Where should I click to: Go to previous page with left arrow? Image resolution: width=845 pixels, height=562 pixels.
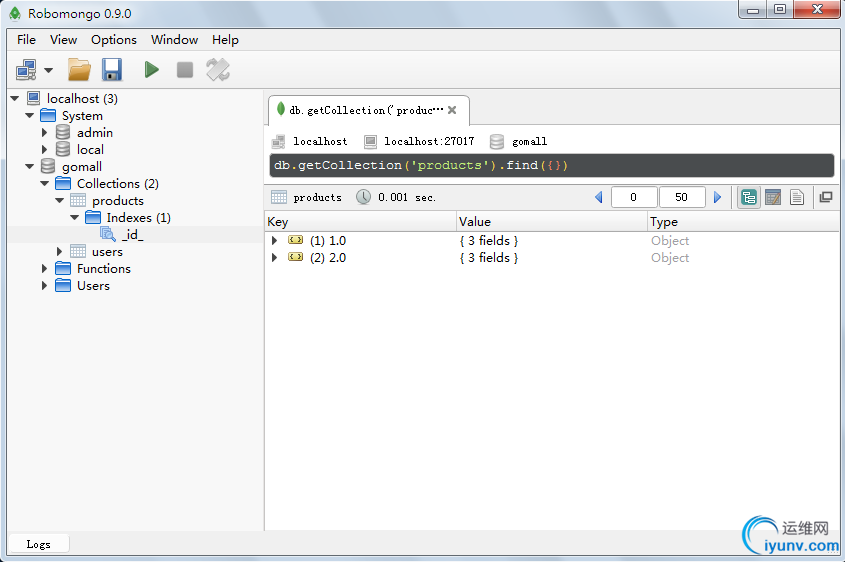599,197
